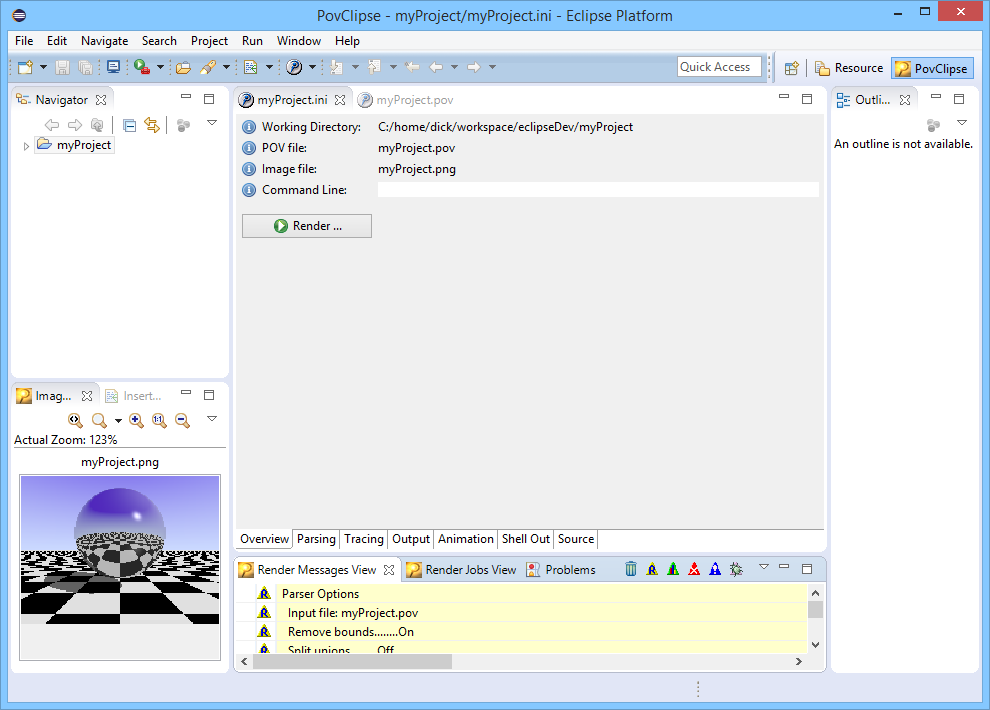
Task: Reset image zoom to 1:1
Action: point(159,420)
